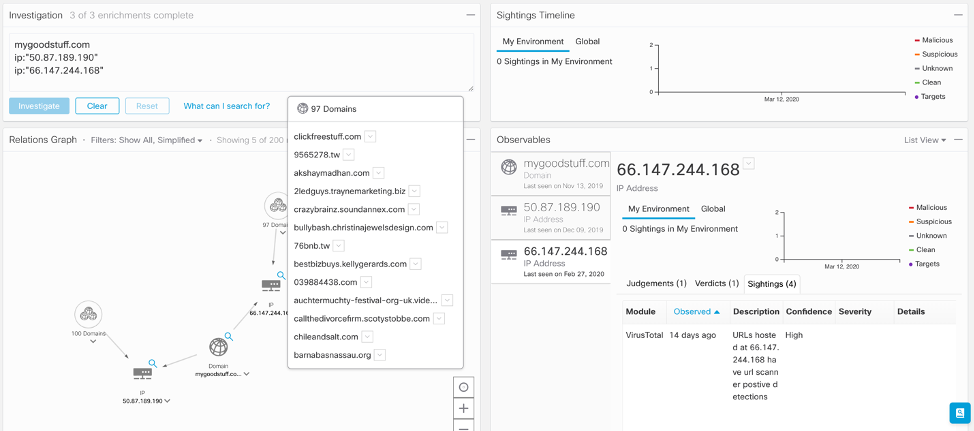Click the 50.87.189.190 IP node icon
Image resolution: width=974 pixels, height=431 pixels.
click(x=142, y=373)
